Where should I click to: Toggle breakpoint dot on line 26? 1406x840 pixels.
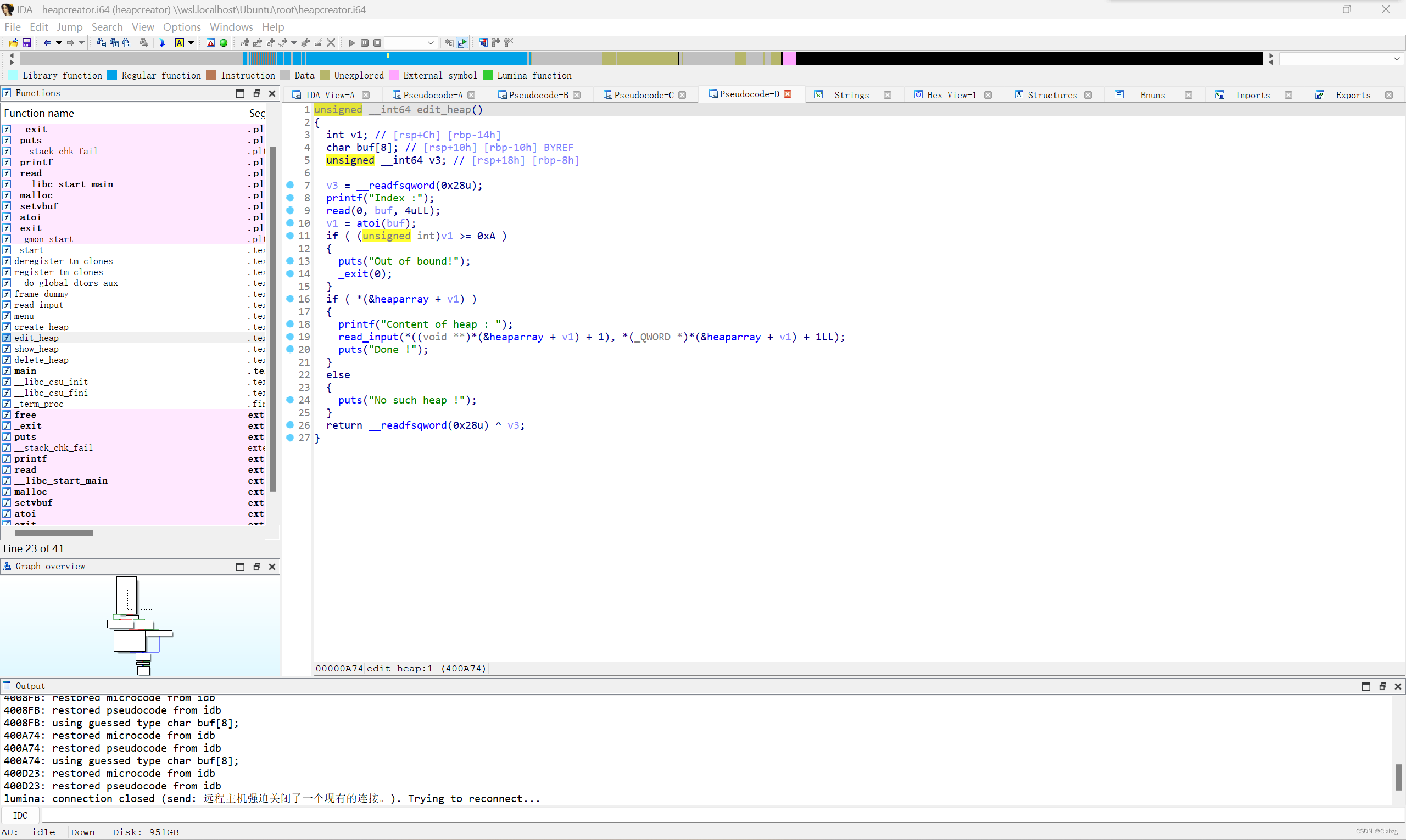pos(290,424)
